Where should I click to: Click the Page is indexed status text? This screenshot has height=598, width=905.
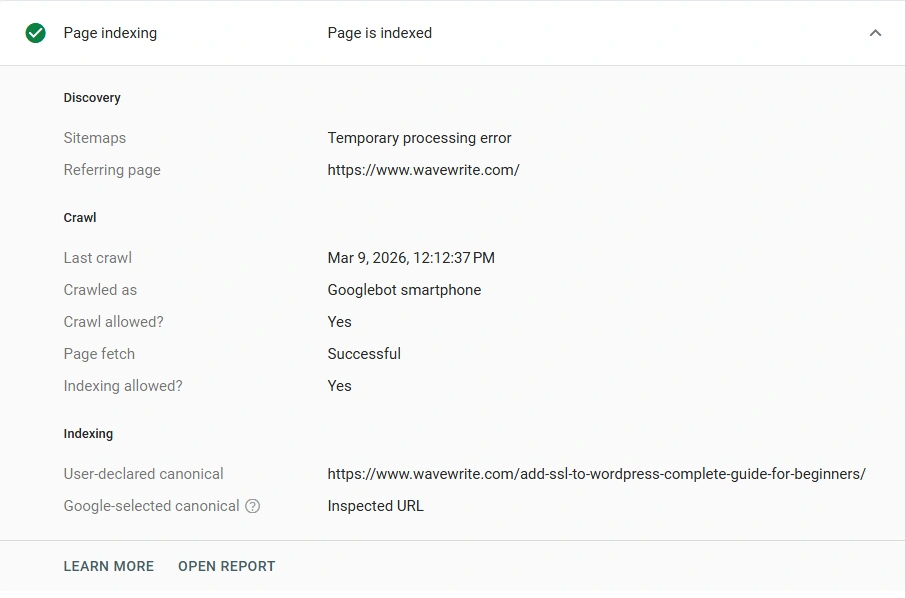pyautogui.click(x=380, y=33)
